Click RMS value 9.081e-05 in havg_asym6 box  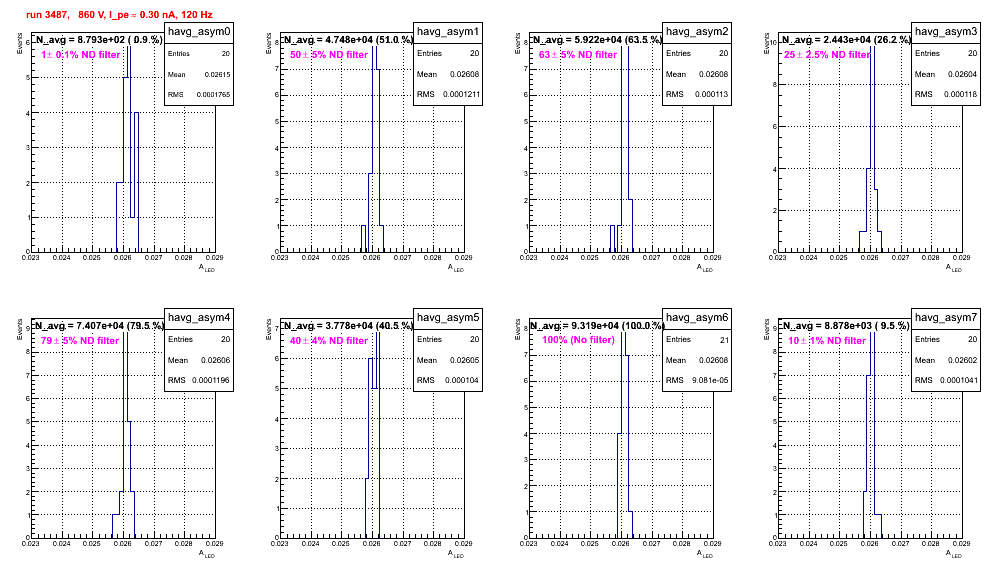pyautogui.click(x=711, y=380)
